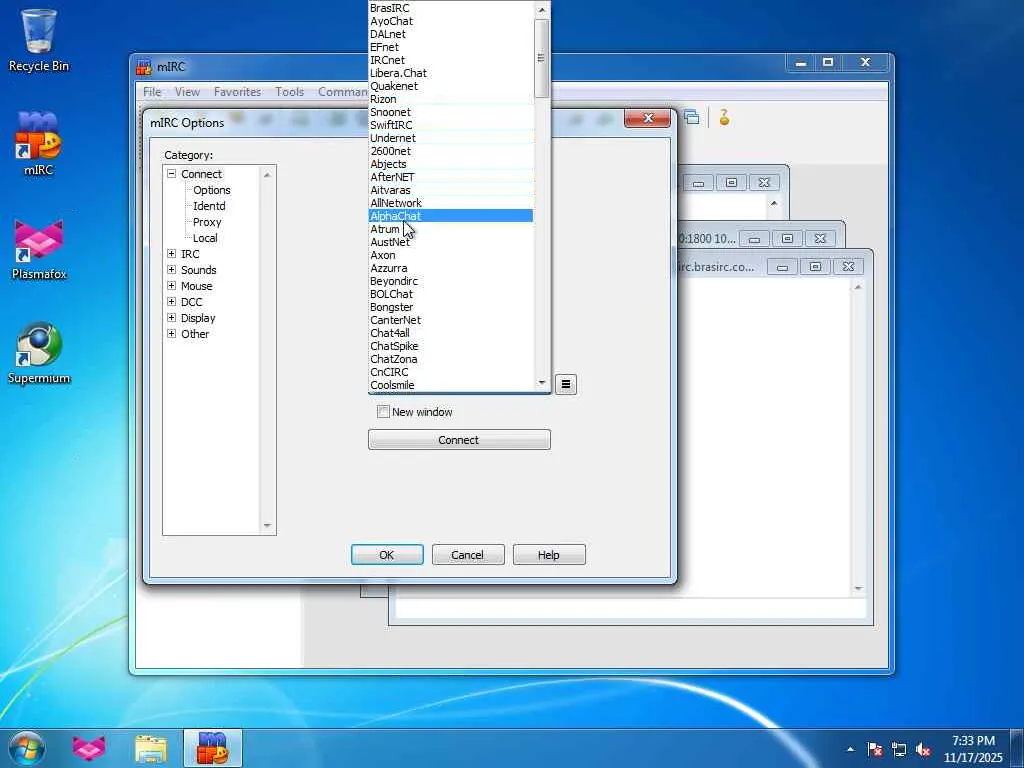
Task: Maximize the brasirc child window
Action: click(815, 266)
